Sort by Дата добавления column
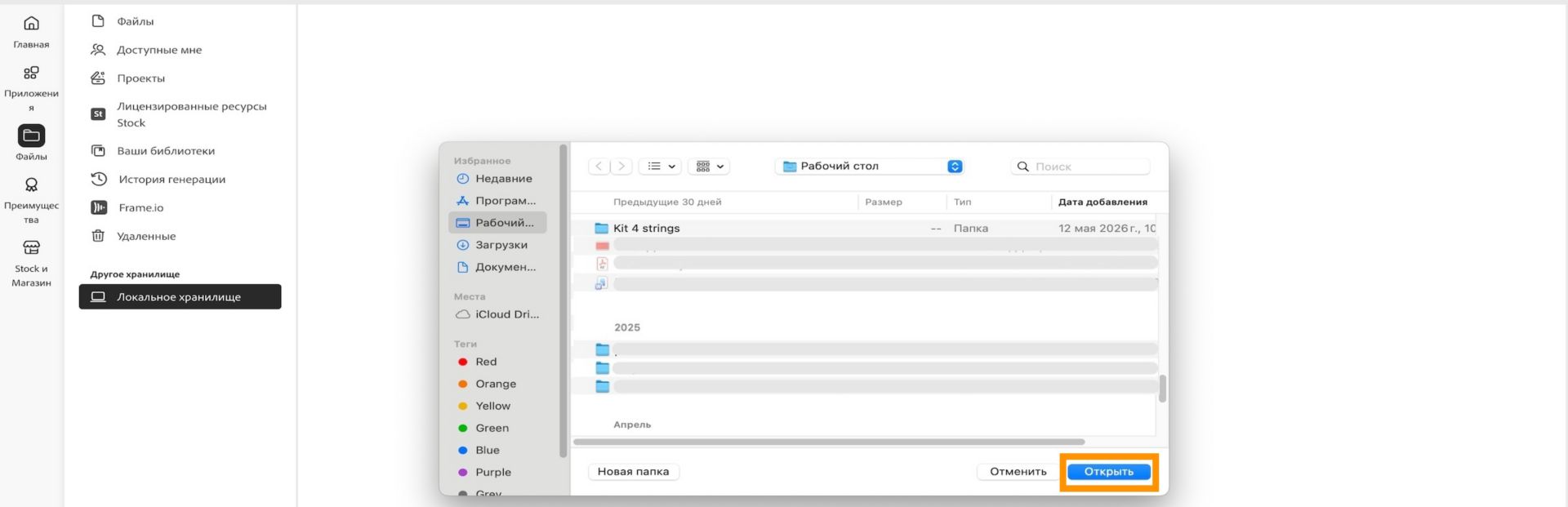The width and height of the screenshot is (1568, 507). pyautogui.click(x=1103, y=202)
